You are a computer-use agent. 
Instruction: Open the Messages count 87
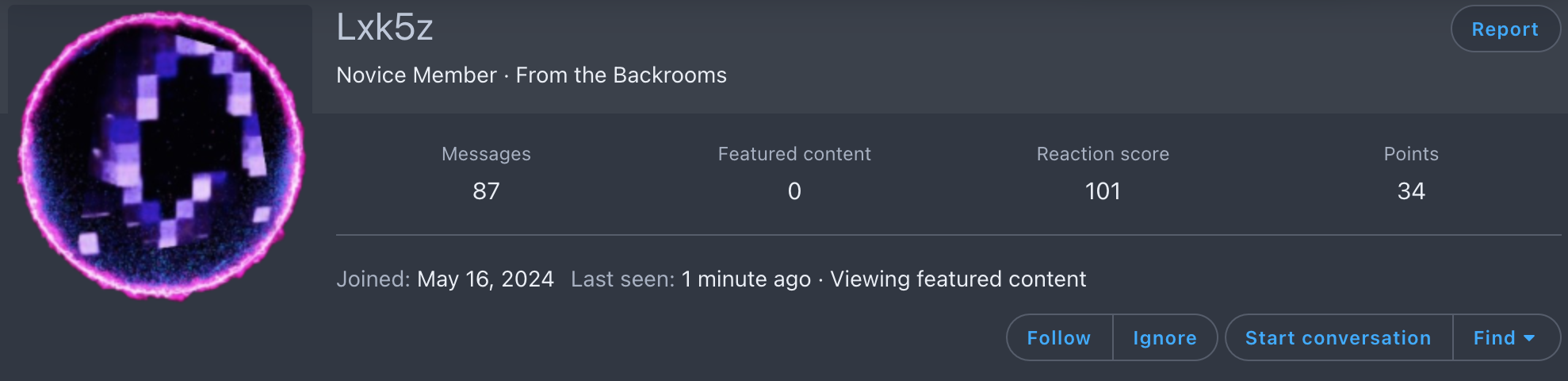point(486,191)
